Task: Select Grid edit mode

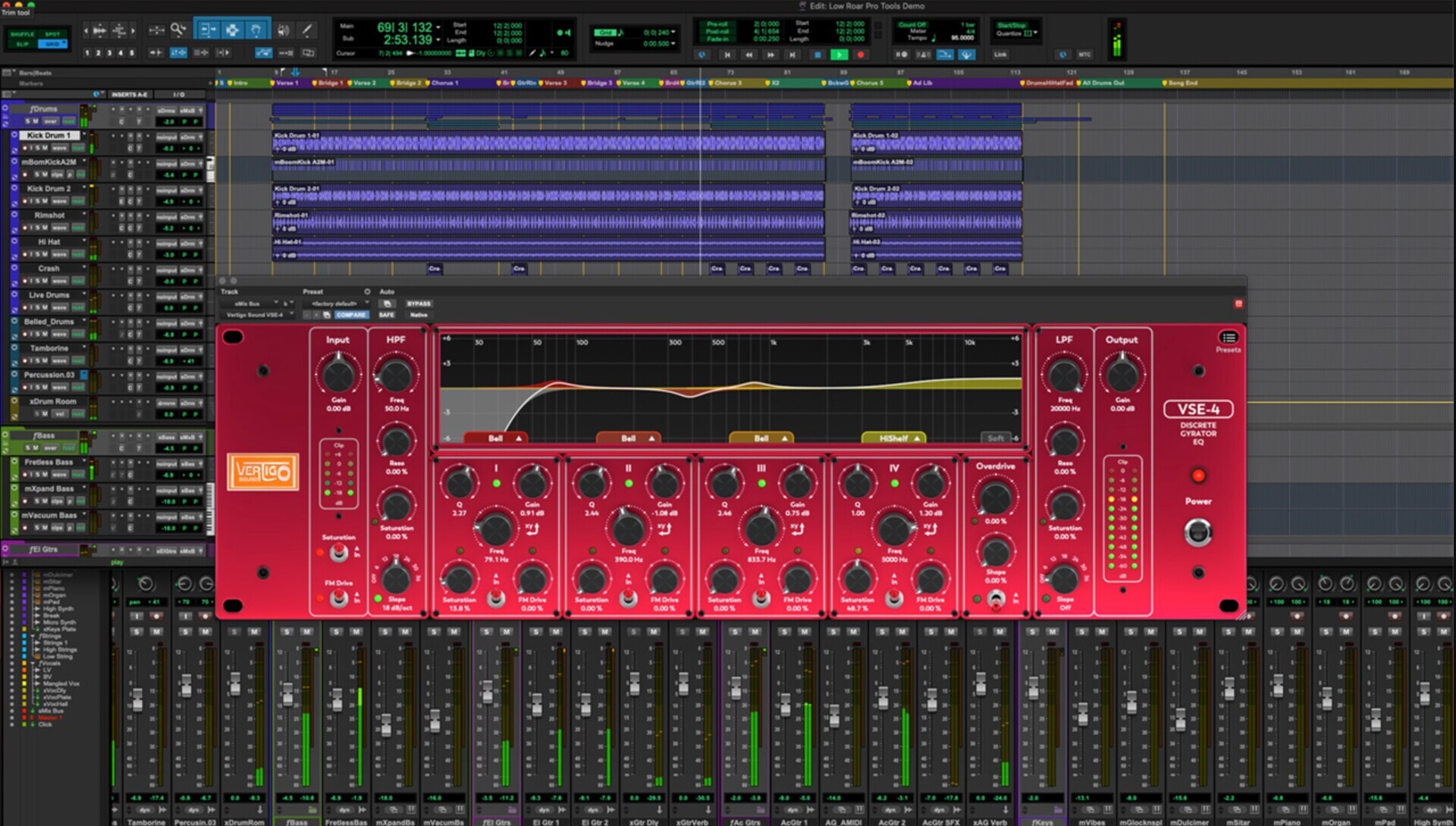Action: (x=52, y=44)
